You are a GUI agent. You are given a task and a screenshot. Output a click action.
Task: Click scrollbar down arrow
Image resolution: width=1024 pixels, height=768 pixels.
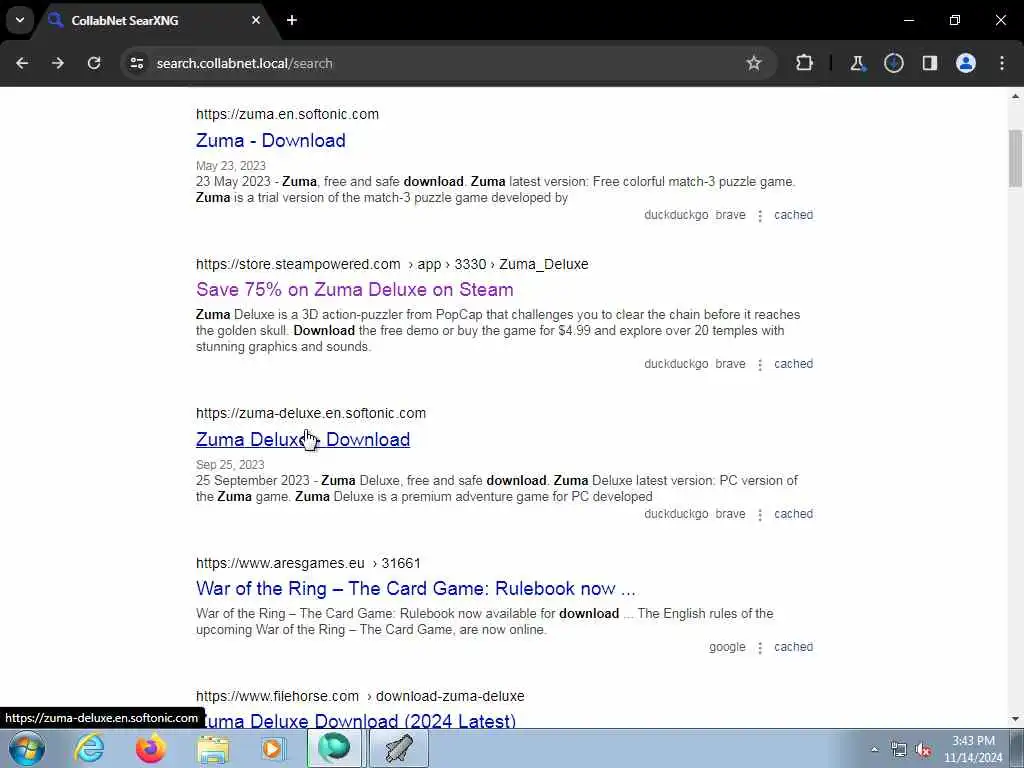pos(1016,719)
